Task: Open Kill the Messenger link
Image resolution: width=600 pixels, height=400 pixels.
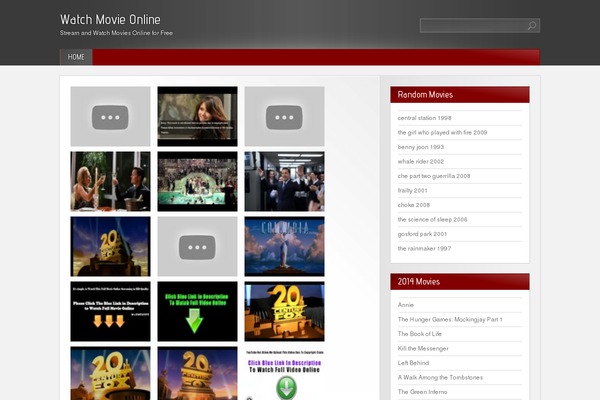Action: coord(423,349)
